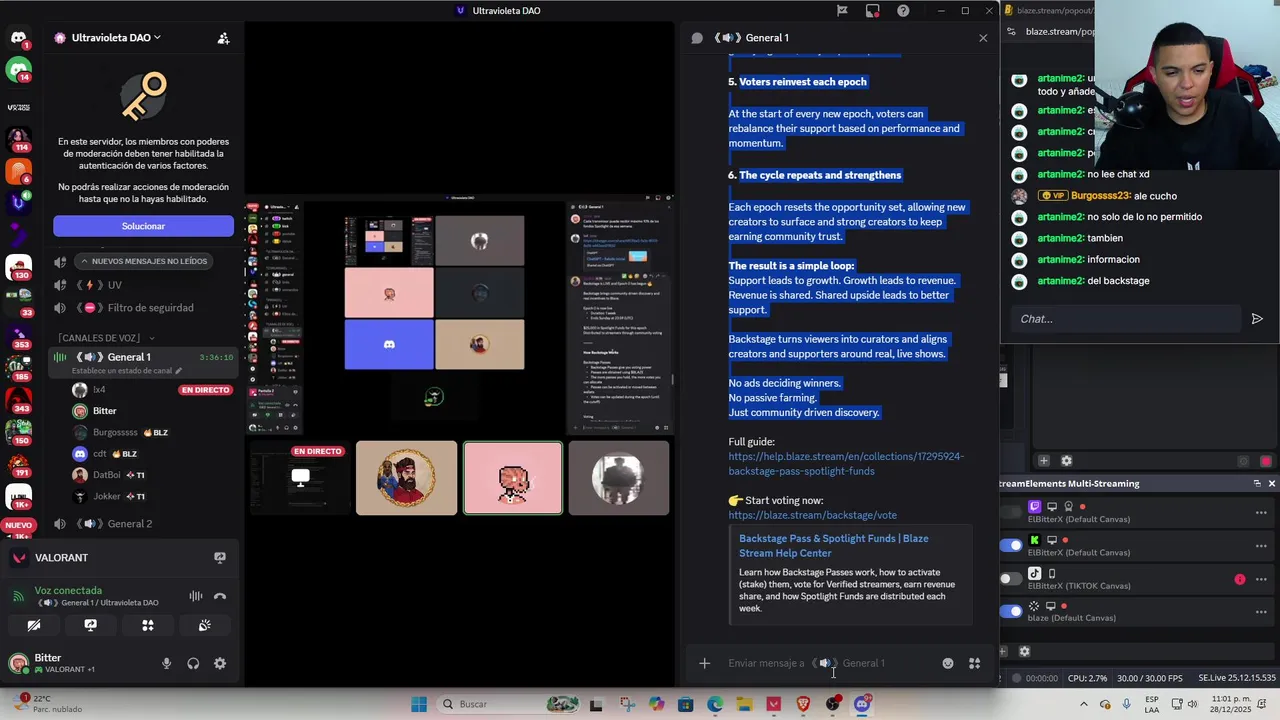The height and width of the screenshot is (720, 1280).
Task: Enable the TikTok canvas stream toggle
Action: 1011,579
